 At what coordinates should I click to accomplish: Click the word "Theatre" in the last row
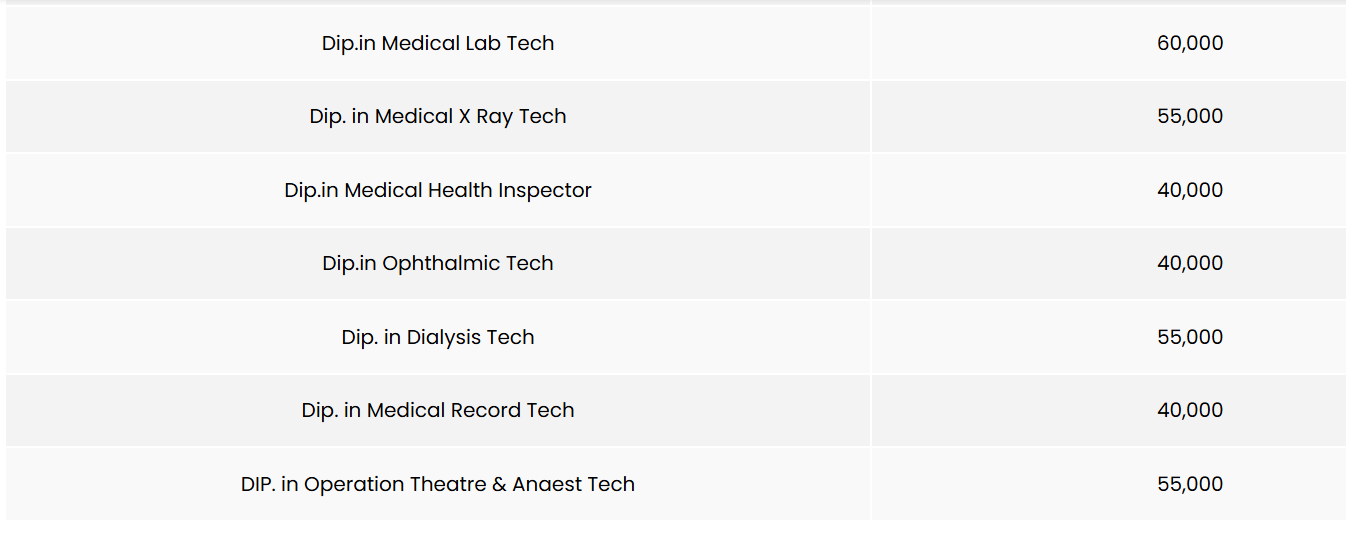coord(448,484)
